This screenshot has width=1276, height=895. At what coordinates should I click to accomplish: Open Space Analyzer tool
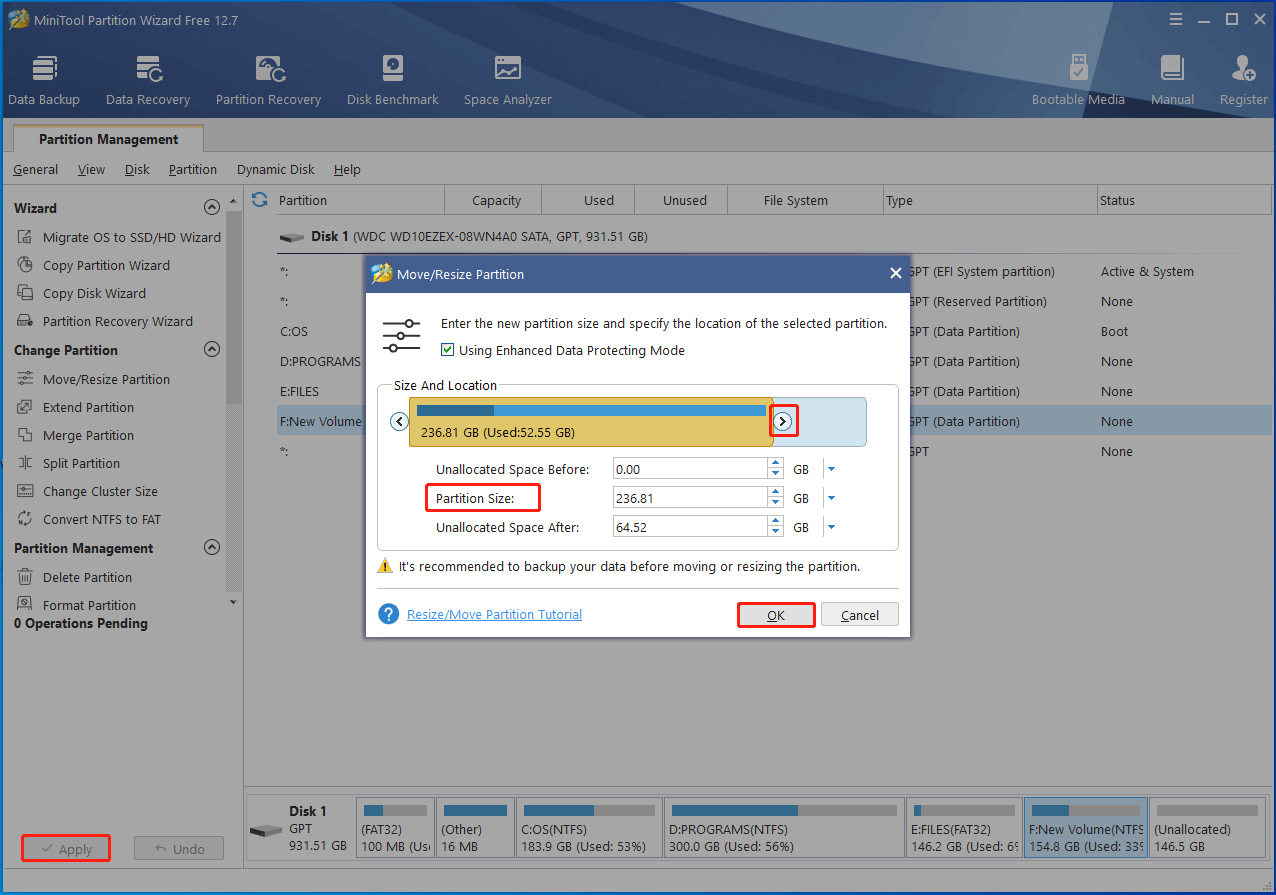[507, 80]
